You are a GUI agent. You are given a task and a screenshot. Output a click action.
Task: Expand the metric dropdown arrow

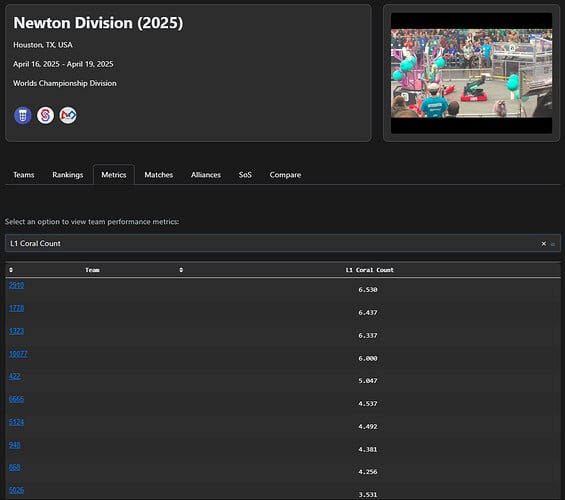(x=553, y=244)
